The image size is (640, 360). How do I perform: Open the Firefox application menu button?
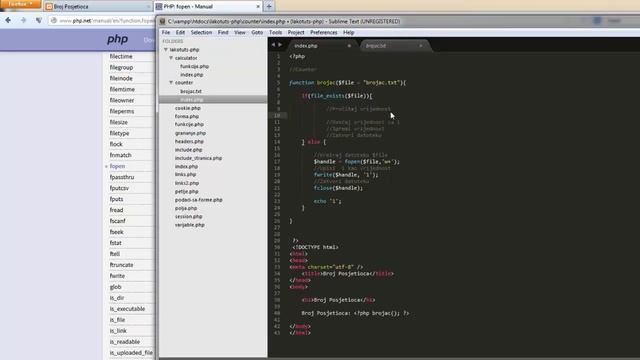[20, 4]
